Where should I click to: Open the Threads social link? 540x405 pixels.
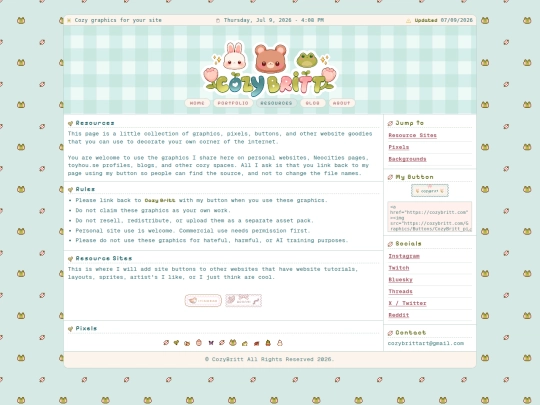click(x=400, y=291)
